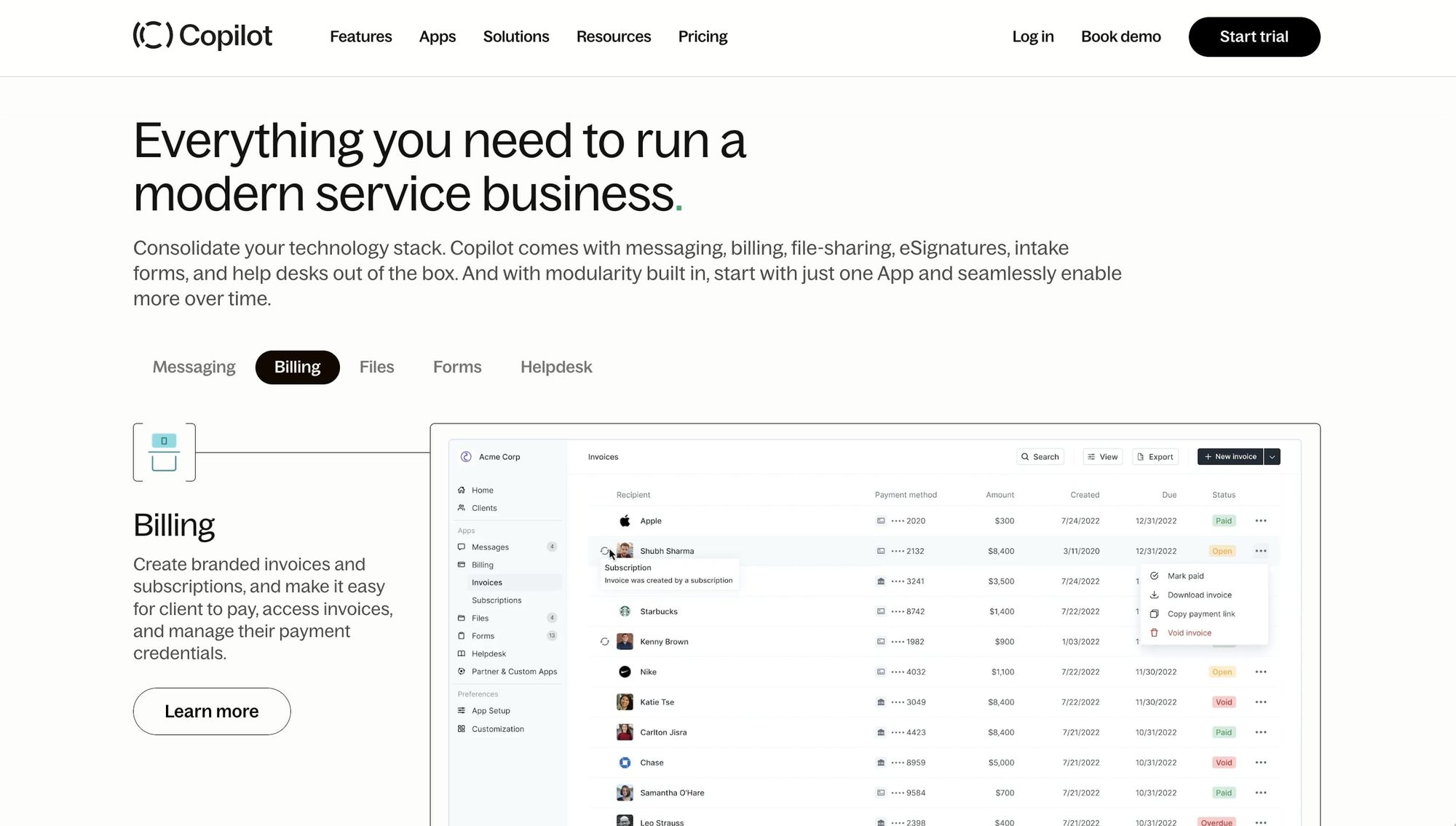Choose Download invoice from context menu
Screen dimensions: 1456x826
point(1199,595)
